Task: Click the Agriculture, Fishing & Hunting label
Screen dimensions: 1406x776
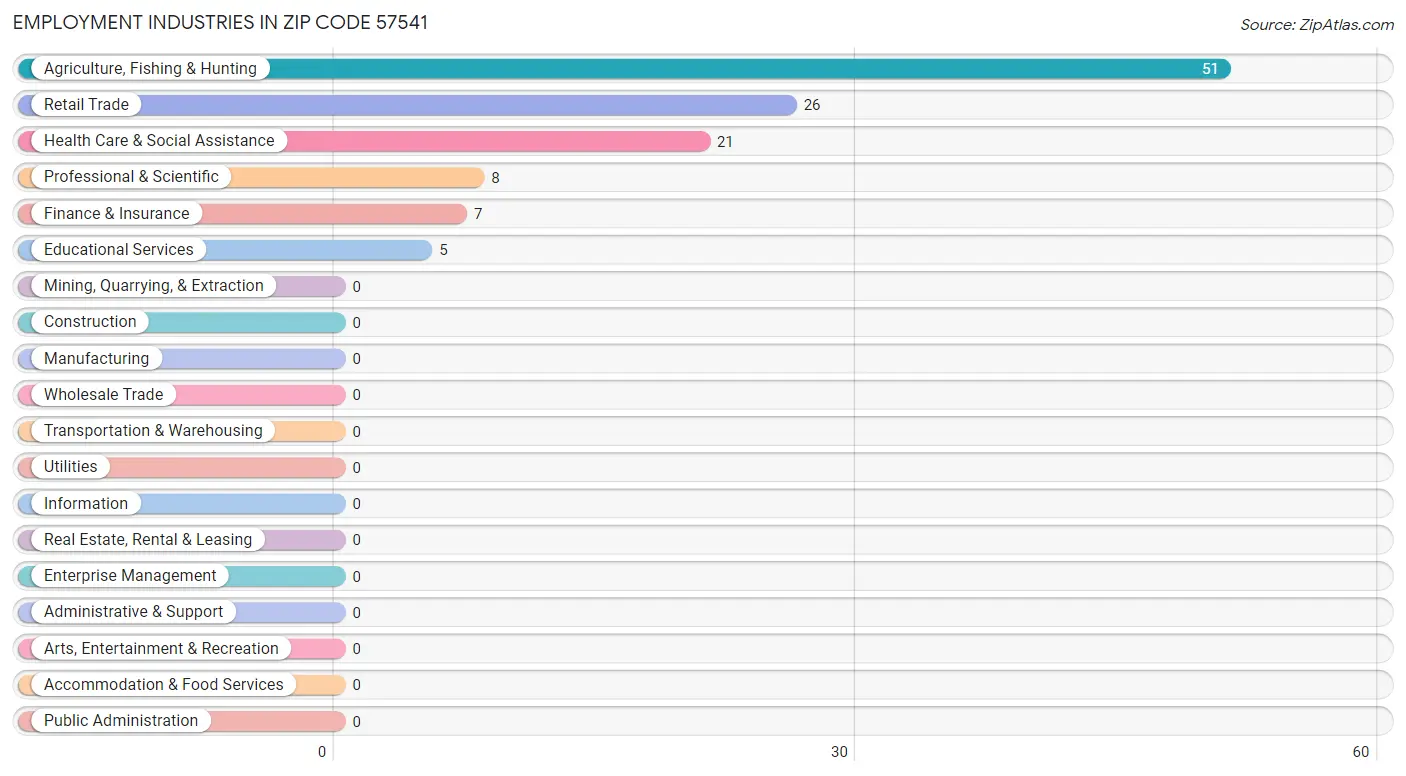Action: 150,68
